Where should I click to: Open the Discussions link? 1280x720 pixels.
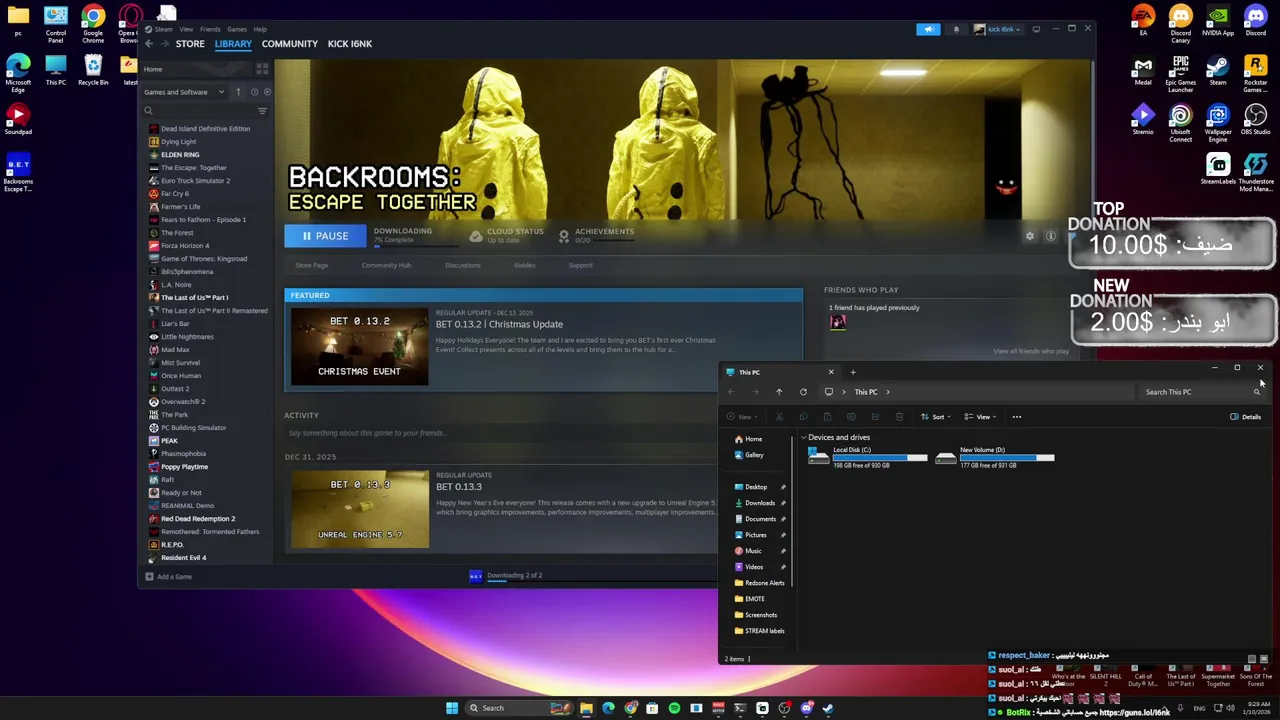tap(462, 265)
